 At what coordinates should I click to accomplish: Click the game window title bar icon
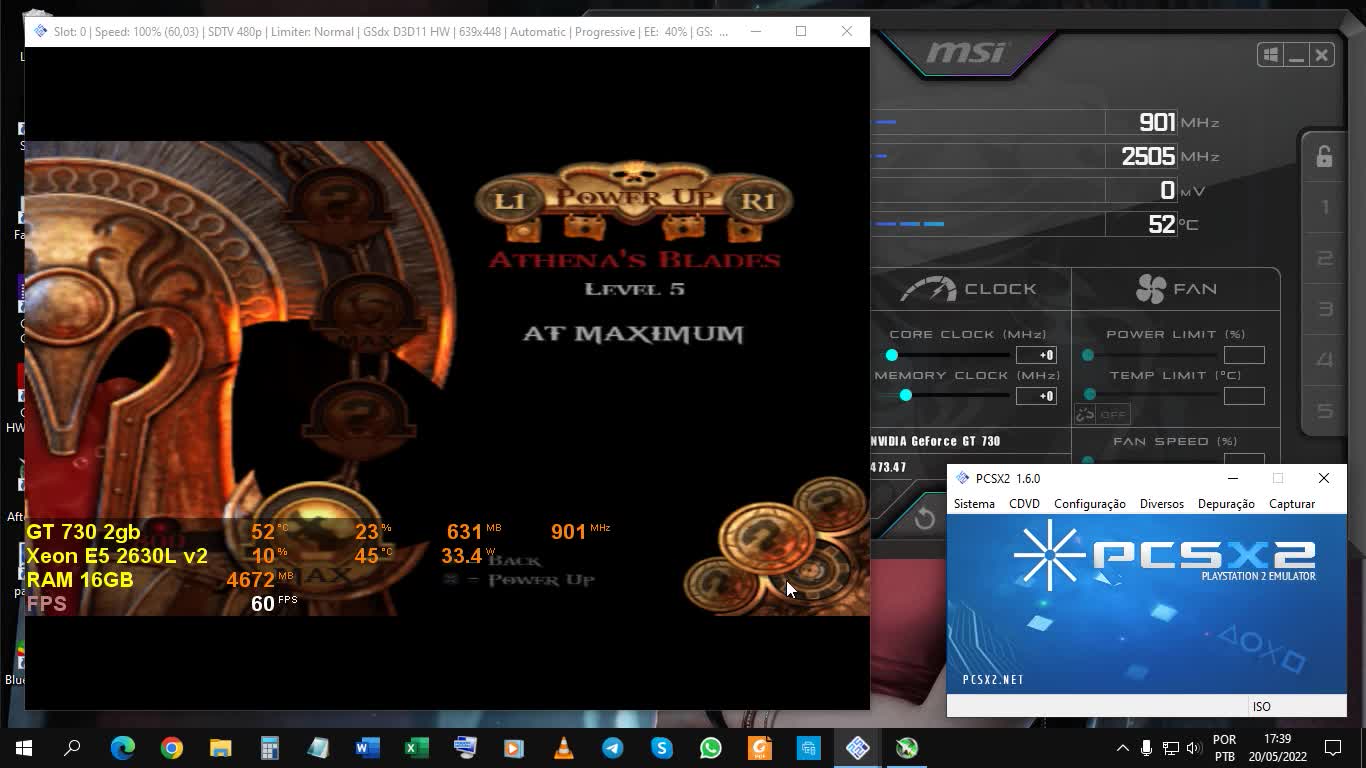click(40, 32)
